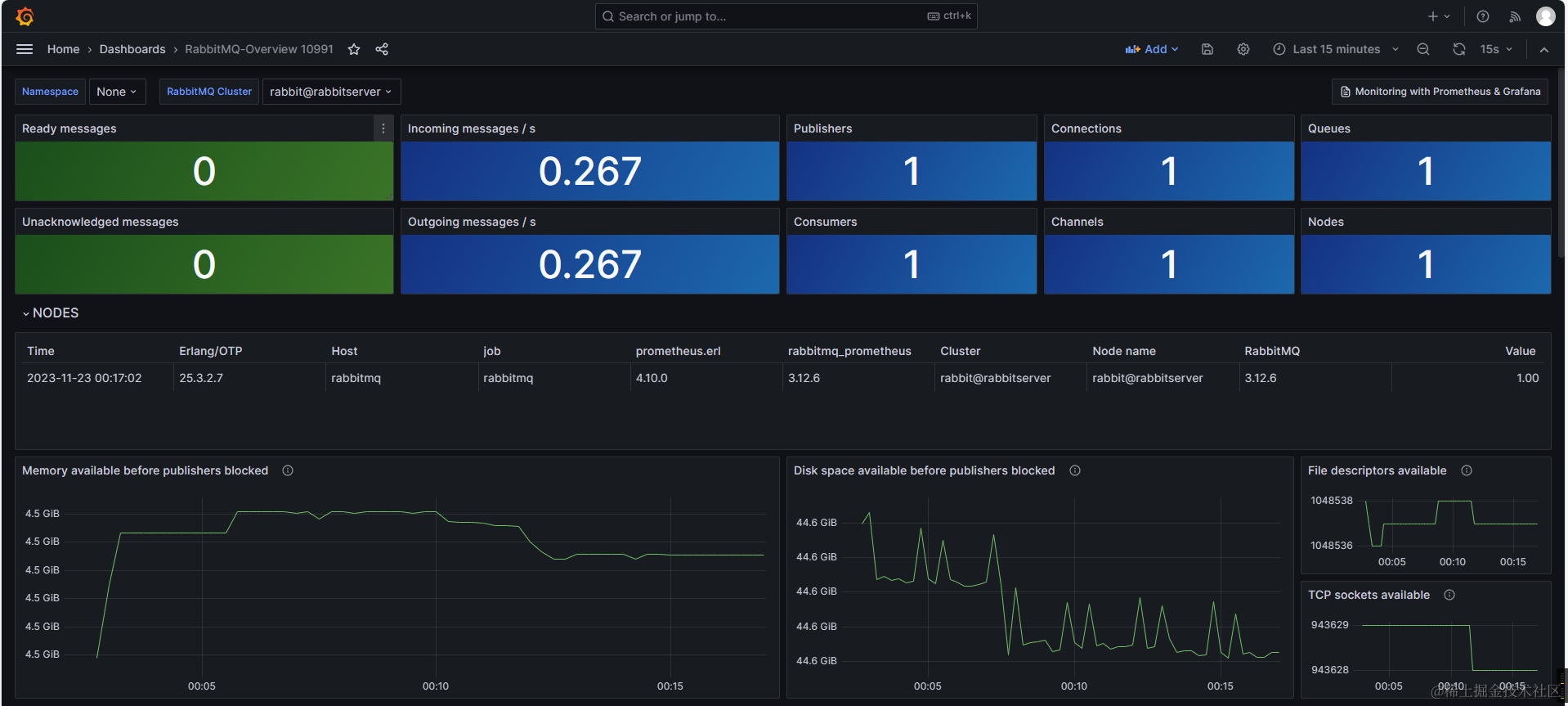Sort table by job column header
1568x706 pixels.
(491, 351)
